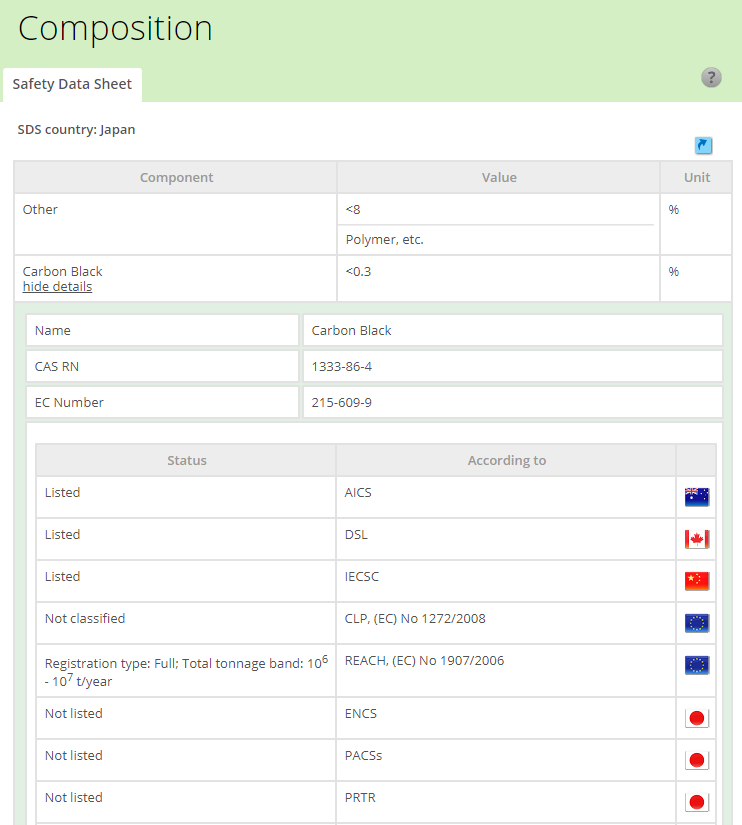Click the EU flag in the REACH row
This screenshot has width=742, height=825.
pyautogui.click(x=696, y=665)
